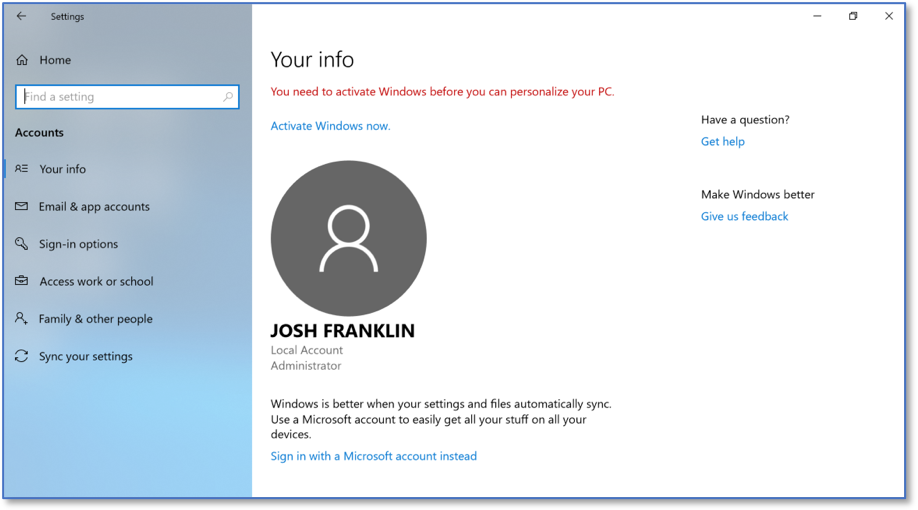
Task: Click the back arrow in Settings
Action: click(x=22, y=16)
